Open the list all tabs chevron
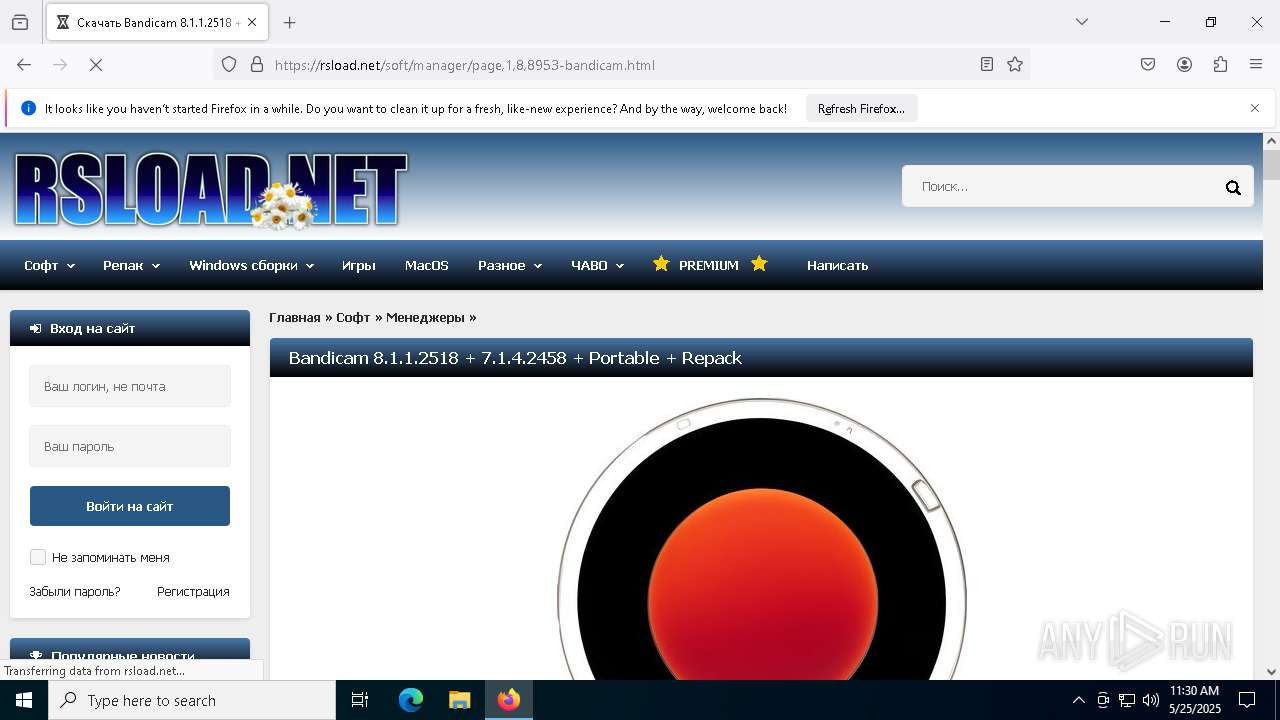Image resolution: width=1280 pixels, height=720 pixels. 1082,22
